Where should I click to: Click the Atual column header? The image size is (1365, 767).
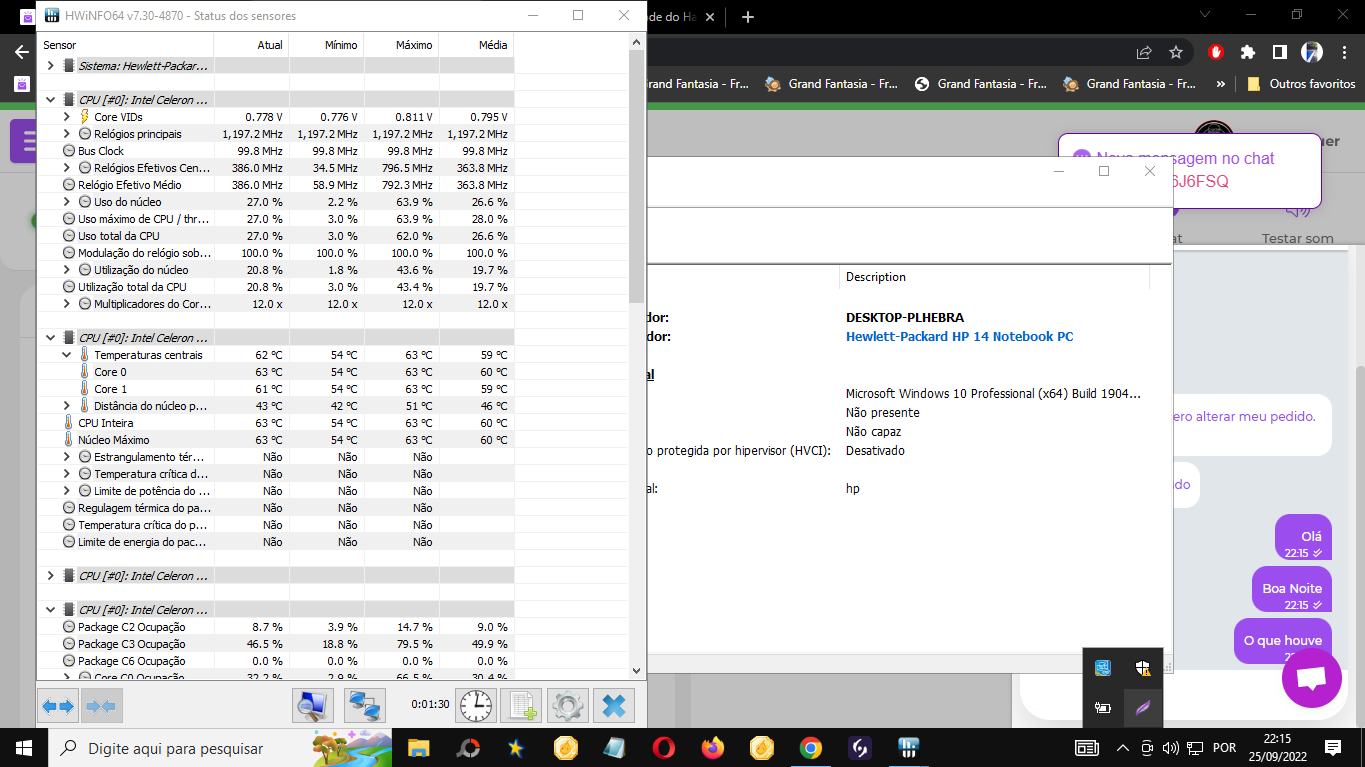(251, 45)
